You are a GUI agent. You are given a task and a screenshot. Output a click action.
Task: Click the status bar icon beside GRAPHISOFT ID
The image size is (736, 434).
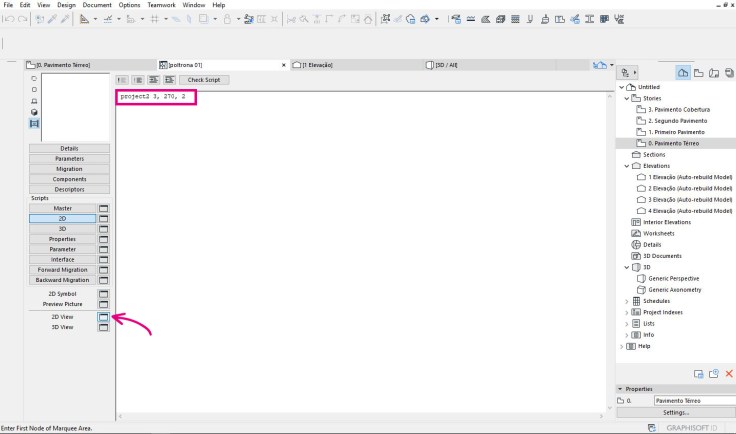(x=652, y=427)
